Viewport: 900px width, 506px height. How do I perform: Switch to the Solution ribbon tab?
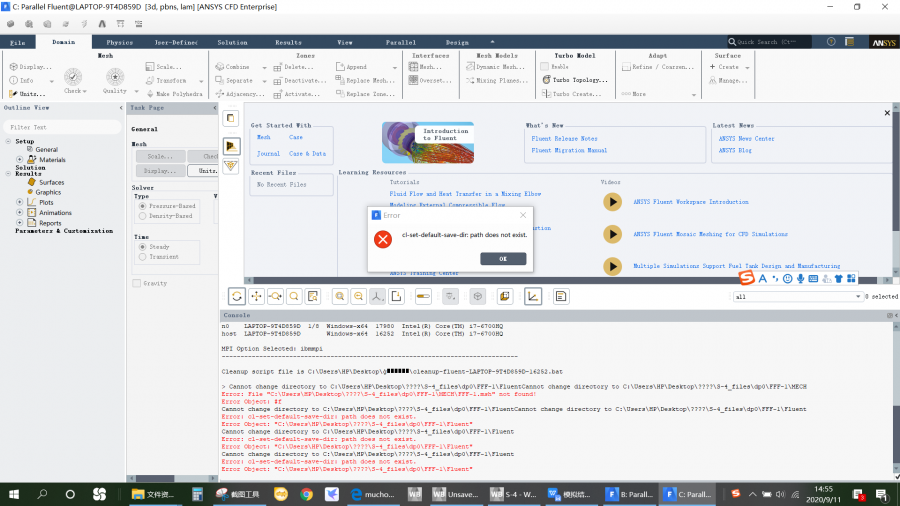pyautogui.click(x=232, y=42)
